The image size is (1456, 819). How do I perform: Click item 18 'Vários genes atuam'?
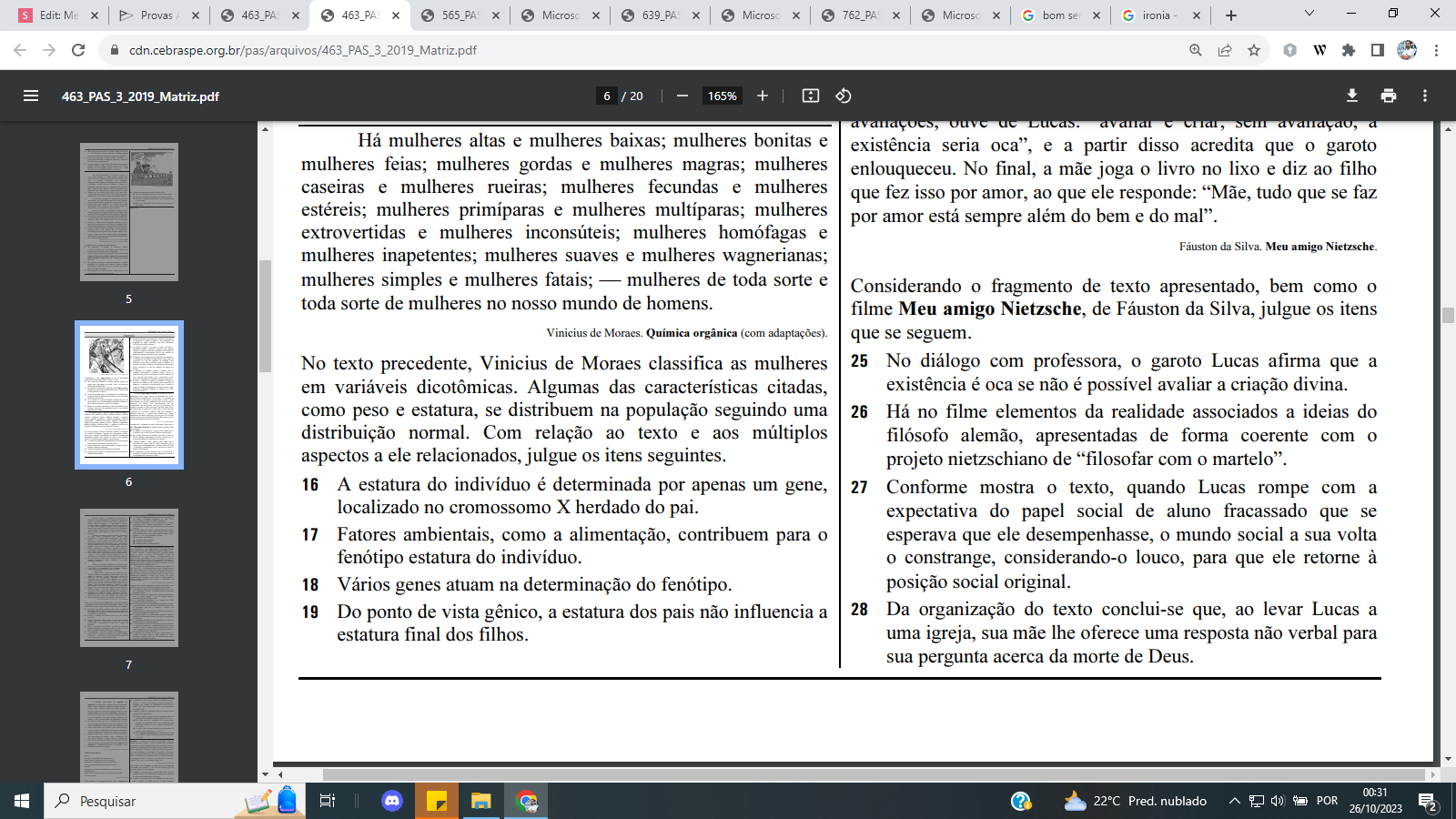click(534, 584)
